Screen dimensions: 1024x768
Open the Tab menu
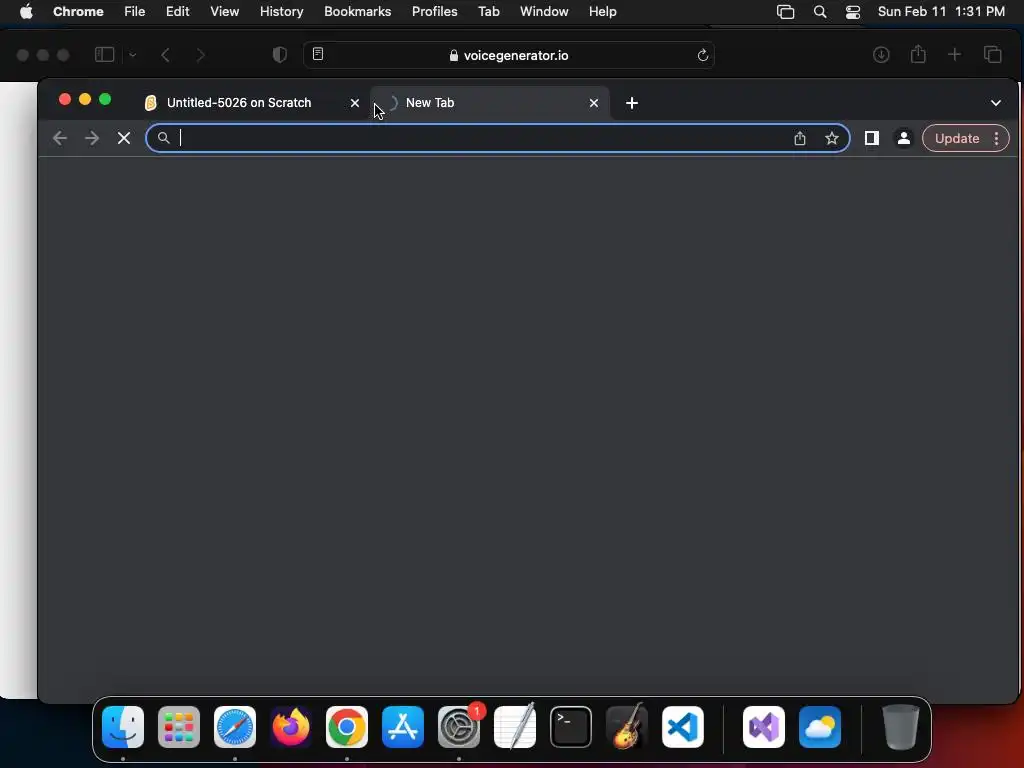pos(488,12)
